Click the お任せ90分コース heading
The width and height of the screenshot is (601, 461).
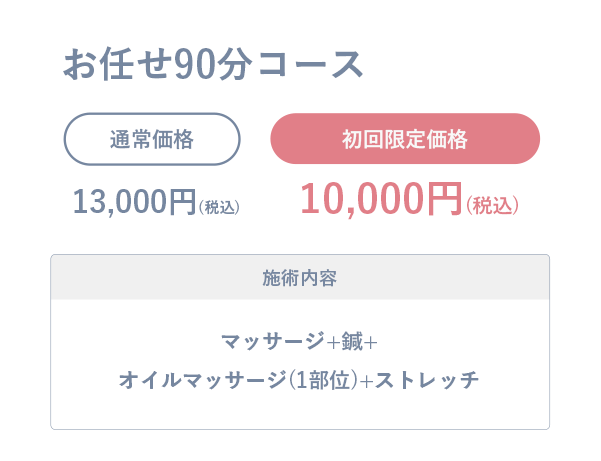pos(213,65)
